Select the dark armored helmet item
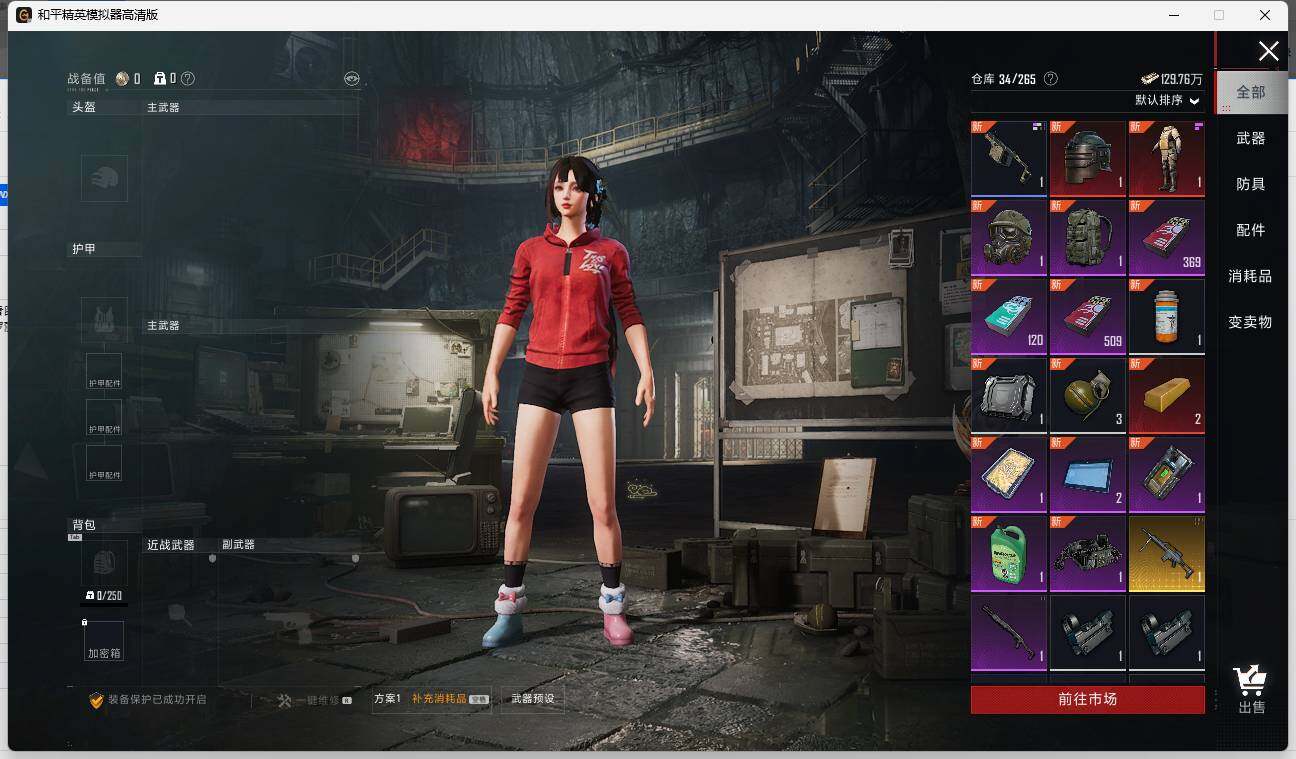 click(1088, 158)
